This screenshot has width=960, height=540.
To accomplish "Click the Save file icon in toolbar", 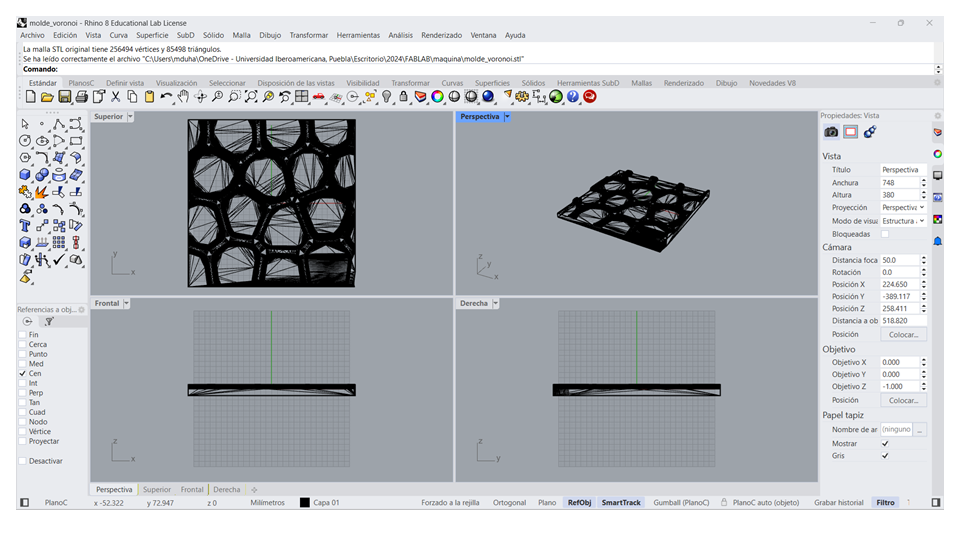I will point(65,97).
